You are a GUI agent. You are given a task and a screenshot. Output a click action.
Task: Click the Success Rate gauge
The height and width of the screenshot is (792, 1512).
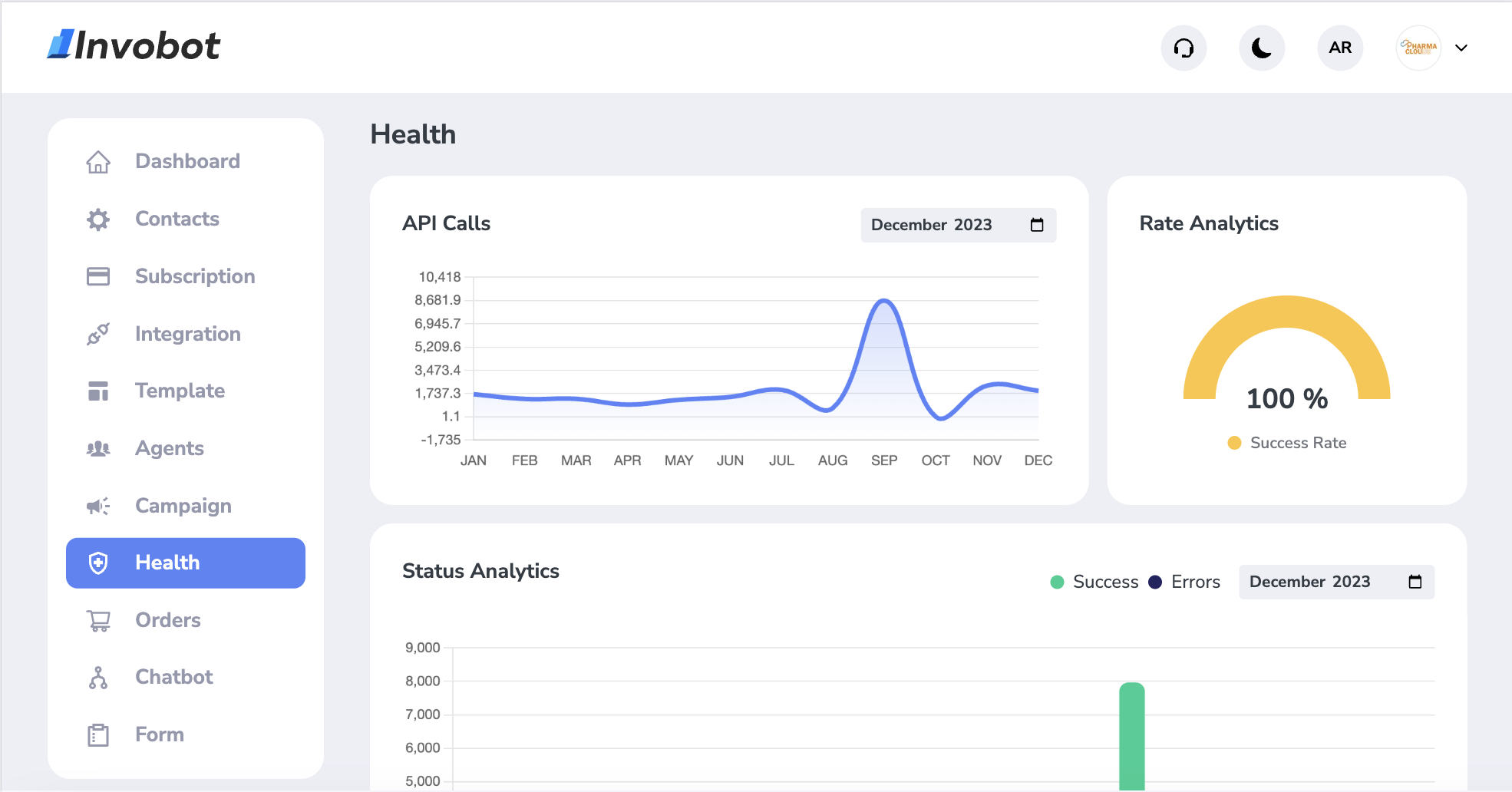pyautogui.click(x=1287, y=361)
